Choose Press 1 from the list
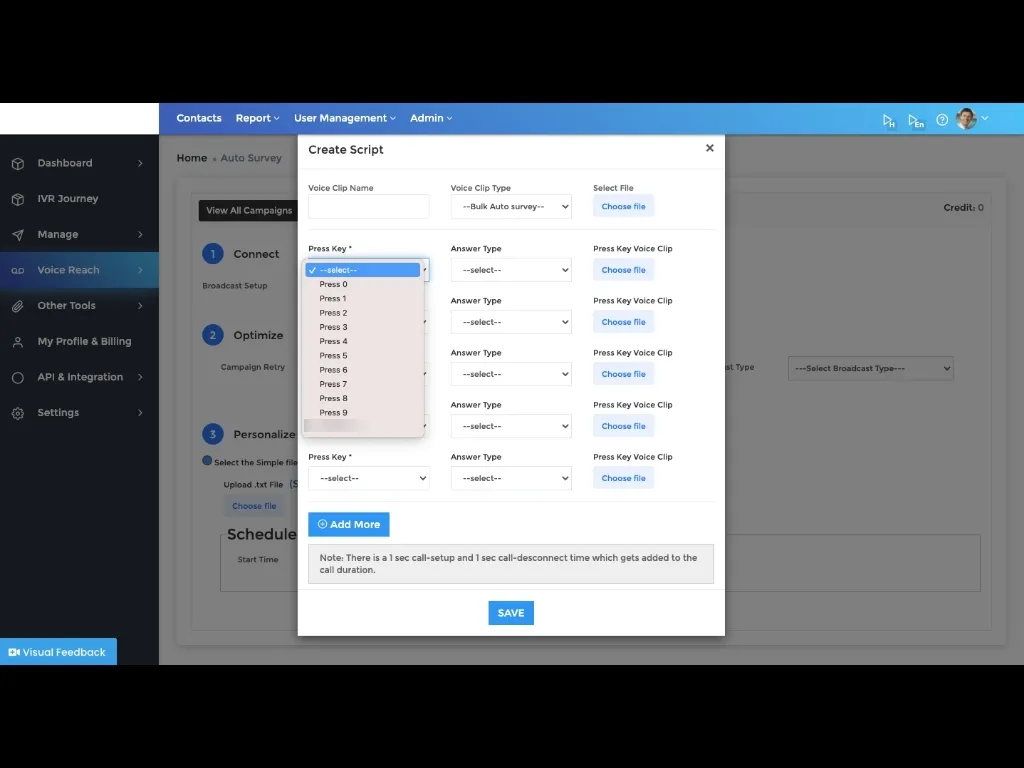 (x=362, y=298)
